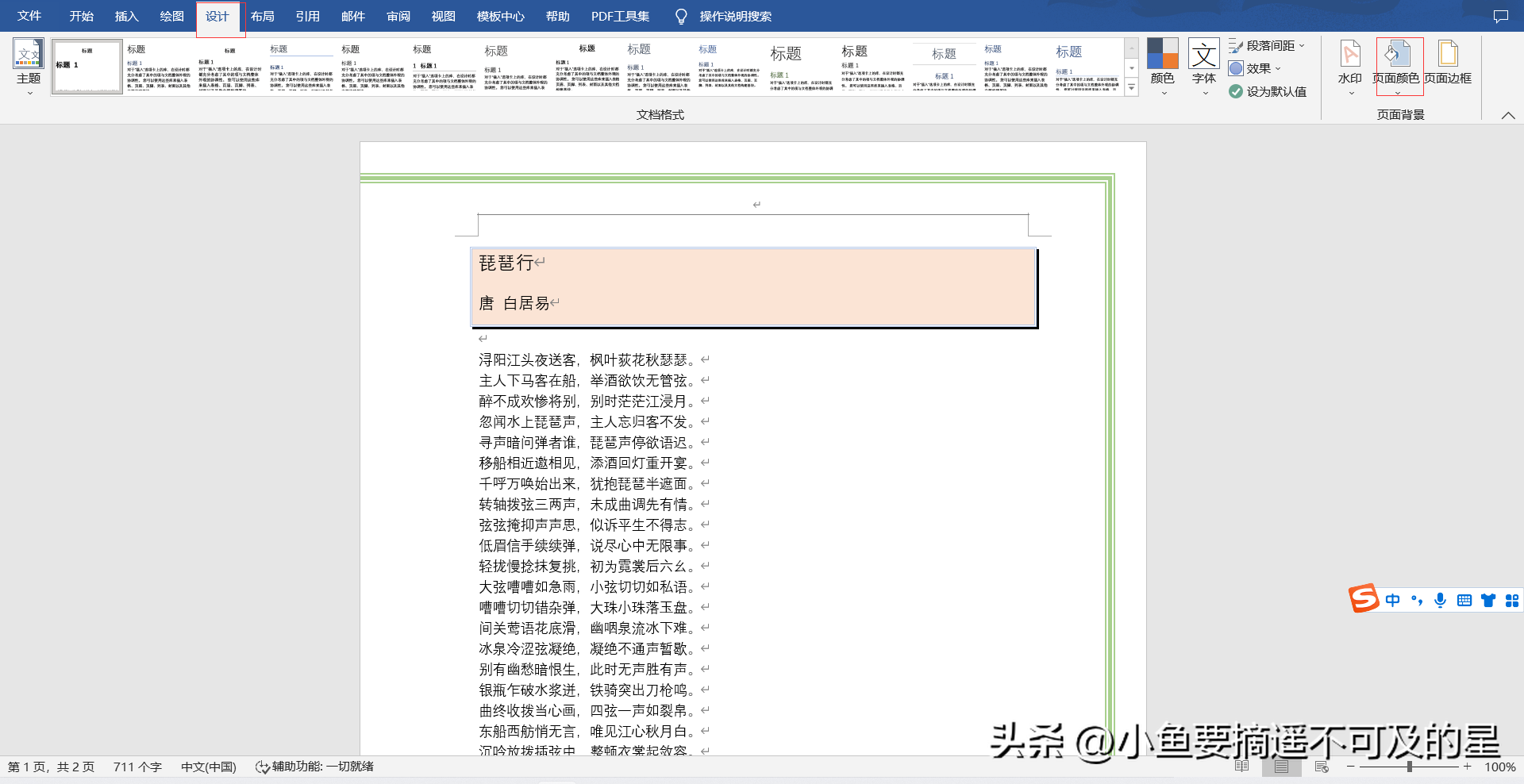Expand the 水印 dropdown arrow
The image size is (1524, 784).
(x=1351, y=93)
